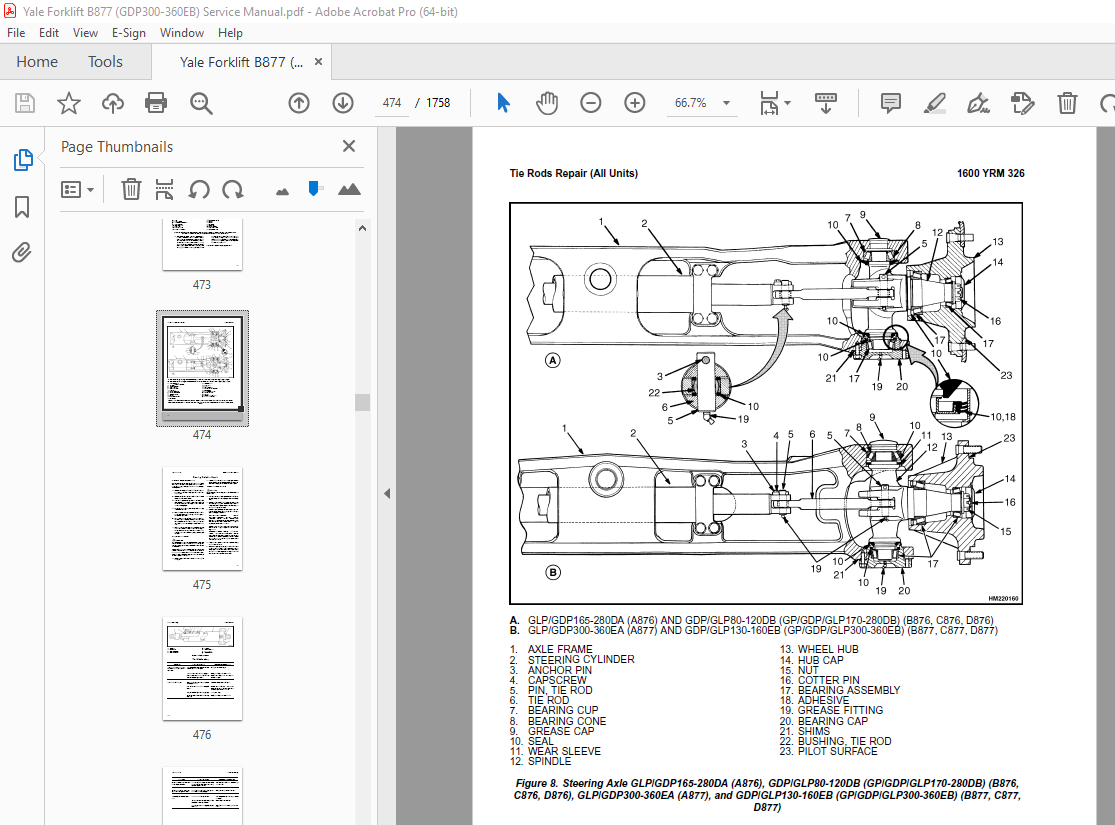Add document to starred favorites

[x=69, y=103]
